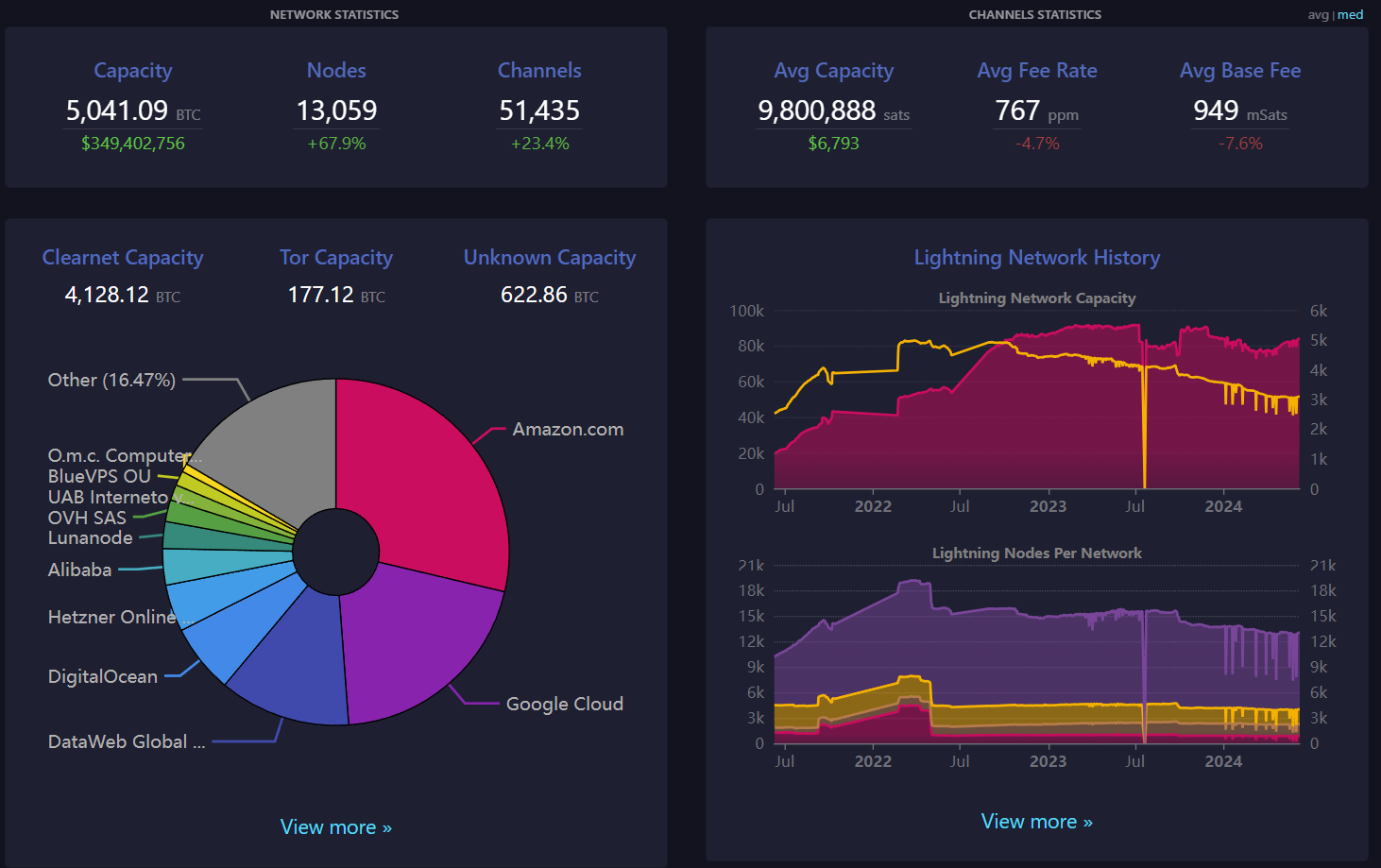Screen dimensions: 1381x868
Task: Click the Lightning Network Capacity chart title
Action: 1036,298
